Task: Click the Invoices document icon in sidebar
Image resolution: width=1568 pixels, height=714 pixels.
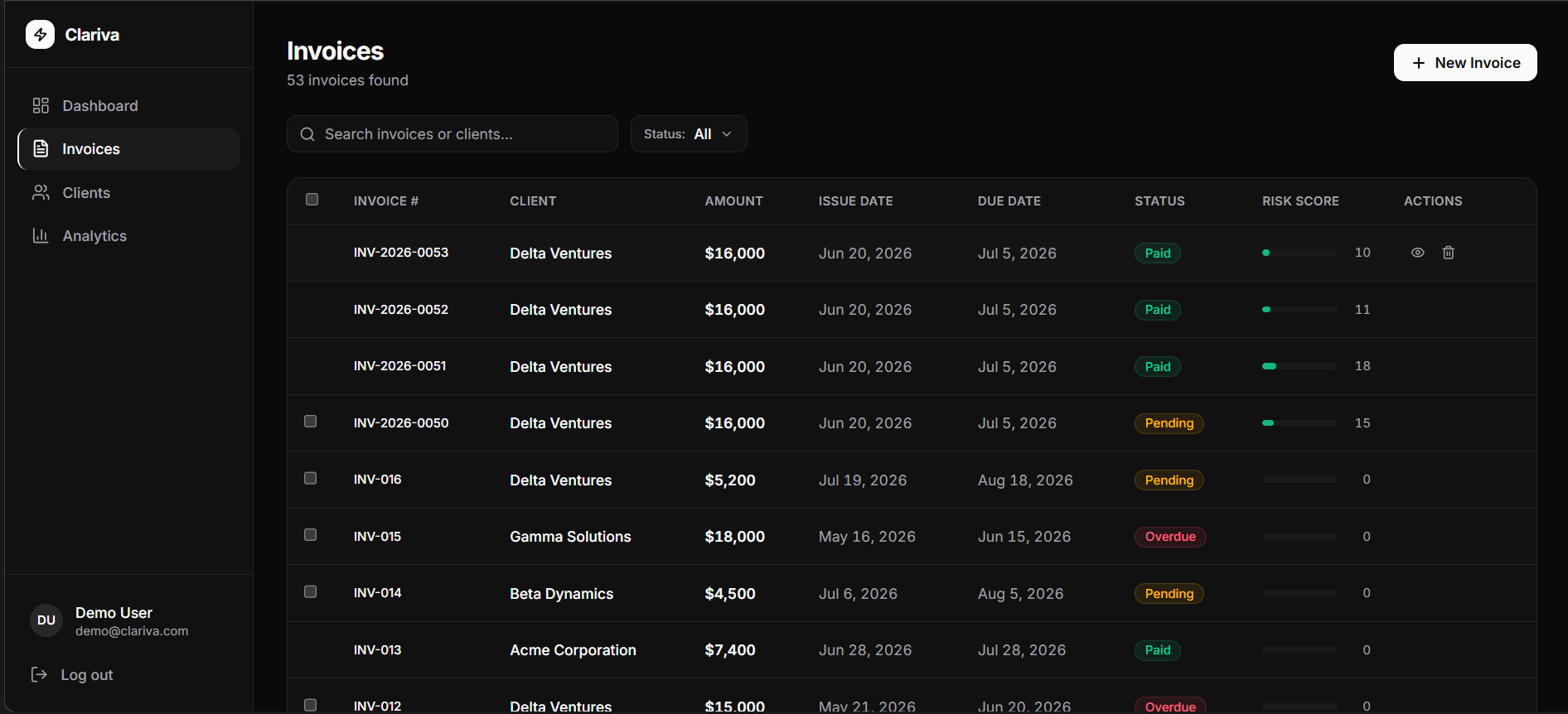Action: [41, 148]
